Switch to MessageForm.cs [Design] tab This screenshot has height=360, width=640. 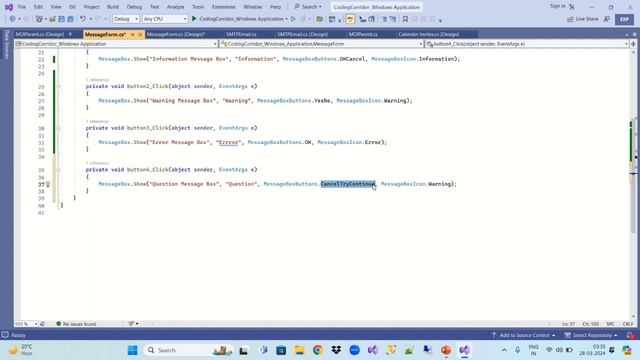click(176, 34)
